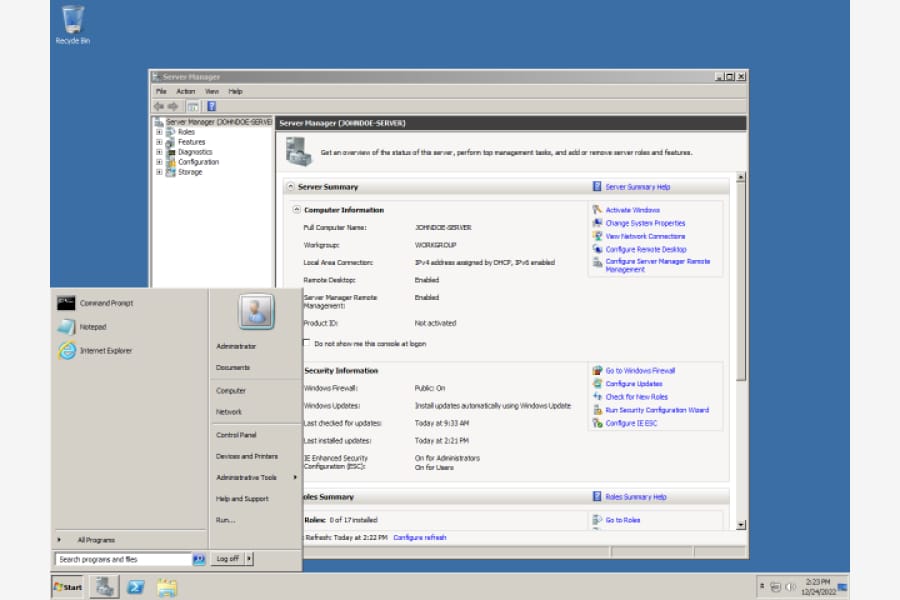
Task: Click the Log off button
Action: (228, 559)
